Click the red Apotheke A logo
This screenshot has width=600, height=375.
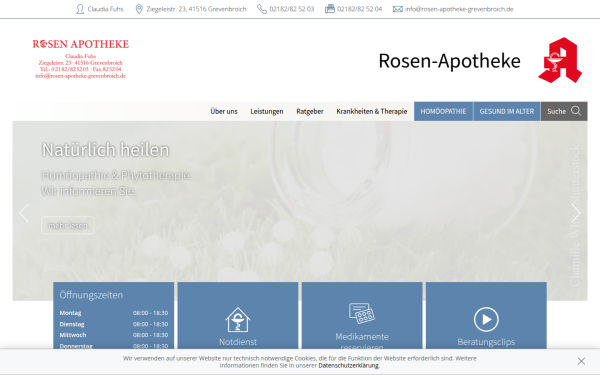[560, 60]
